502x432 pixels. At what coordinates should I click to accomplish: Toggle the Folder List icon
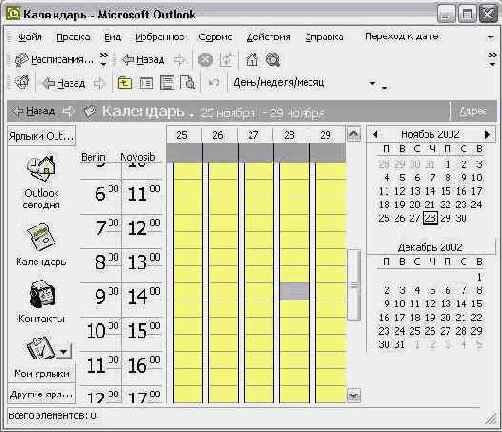(x=146, y=83)
